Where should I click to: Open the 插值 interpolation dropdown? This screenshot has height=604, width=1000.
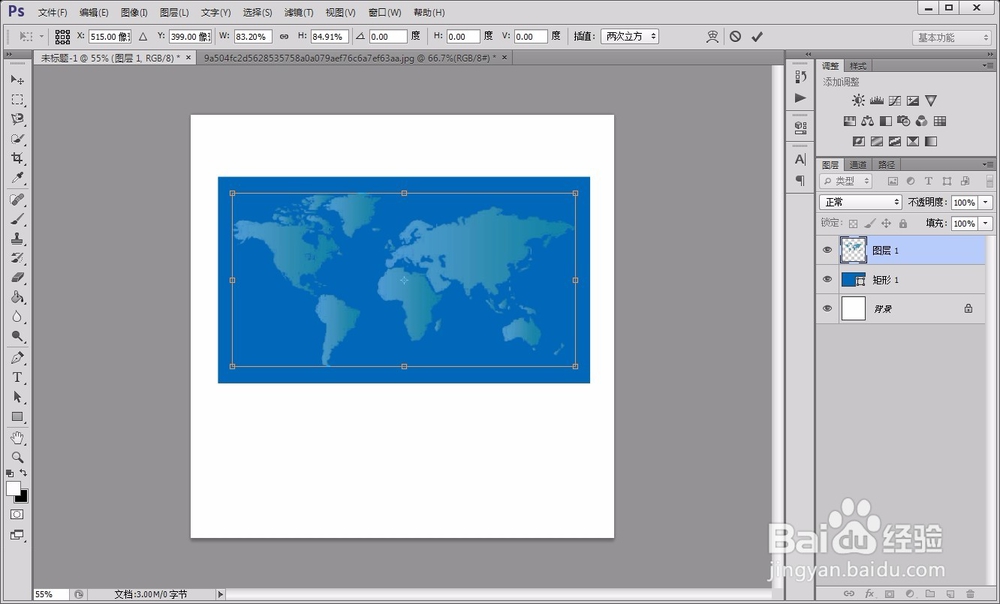point(630,37)
